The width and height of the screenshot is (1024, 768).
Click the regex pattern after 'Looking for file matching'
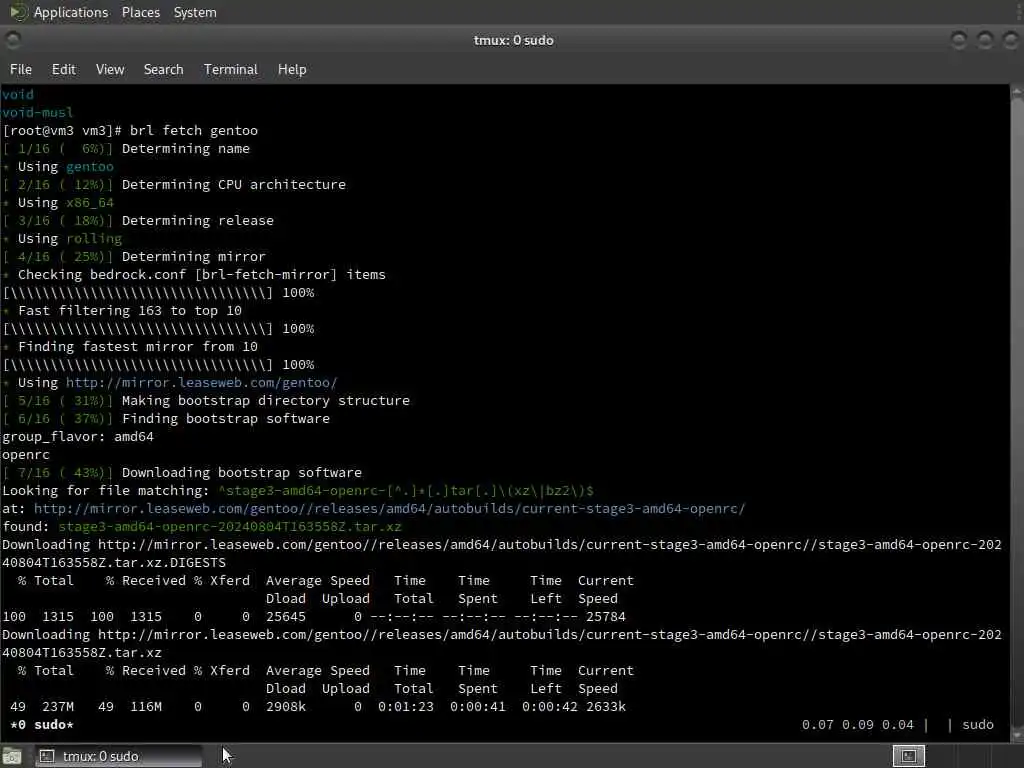pos(406,490)
